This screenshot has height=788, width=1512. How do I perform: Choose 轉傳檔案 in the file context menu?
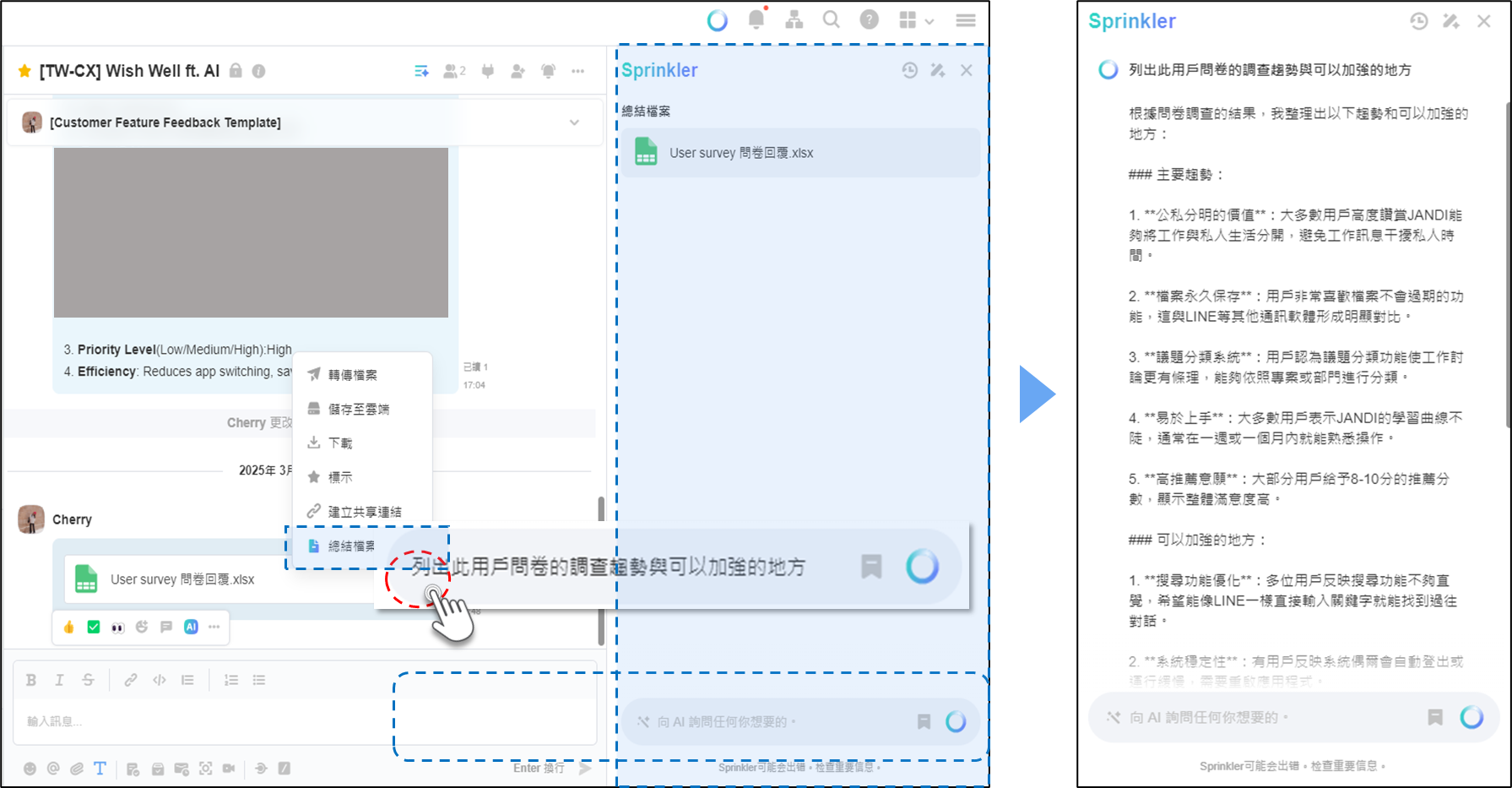[x=362, y=375]
